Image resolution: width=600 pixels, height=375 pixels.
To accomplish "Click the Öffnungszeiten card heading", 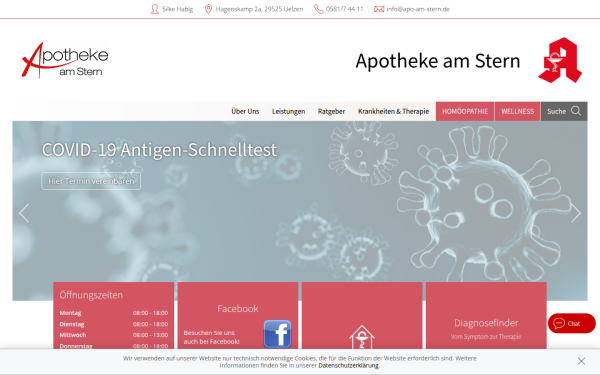I will tap(91, 295).
